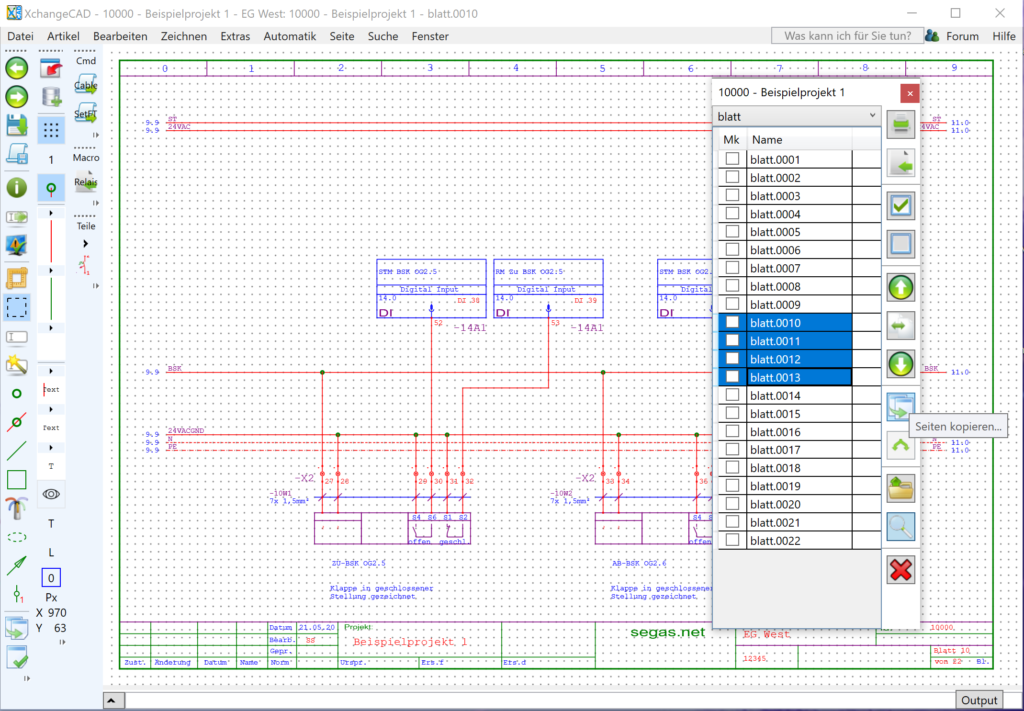
Task: Click the green up arrow in page panel
Action: (x=901, y=288)
